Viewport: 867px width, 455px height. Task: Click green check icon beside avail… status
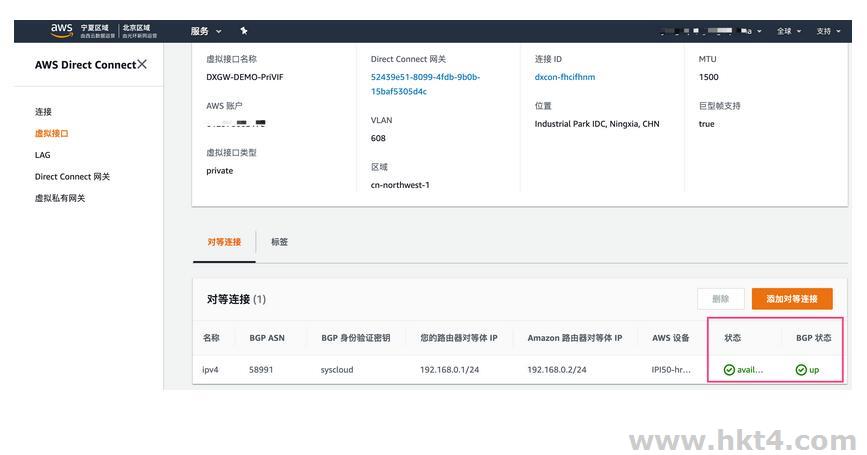[x=729, y=370]
